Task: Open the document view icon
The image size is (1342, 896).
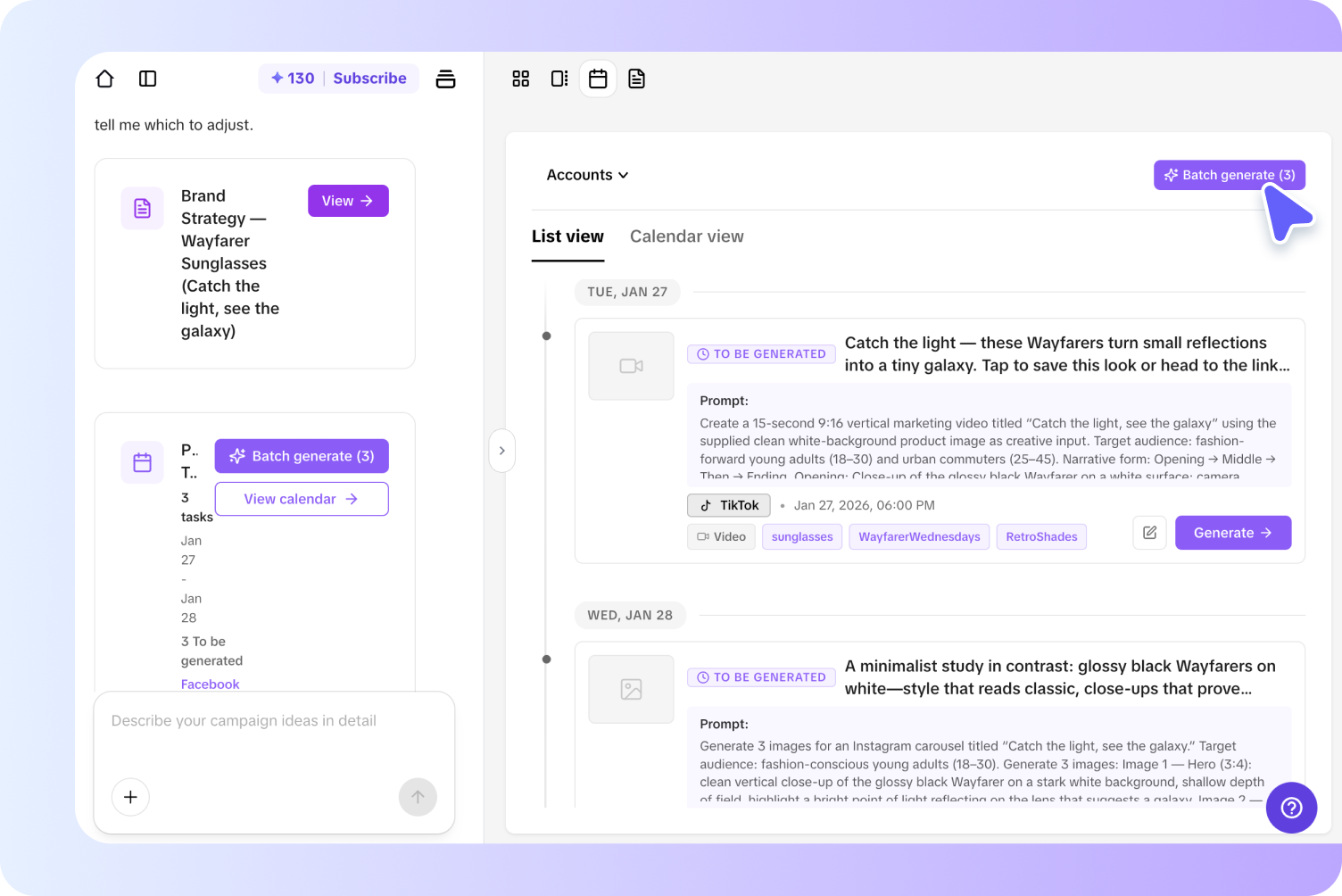Action: (636, 79)
